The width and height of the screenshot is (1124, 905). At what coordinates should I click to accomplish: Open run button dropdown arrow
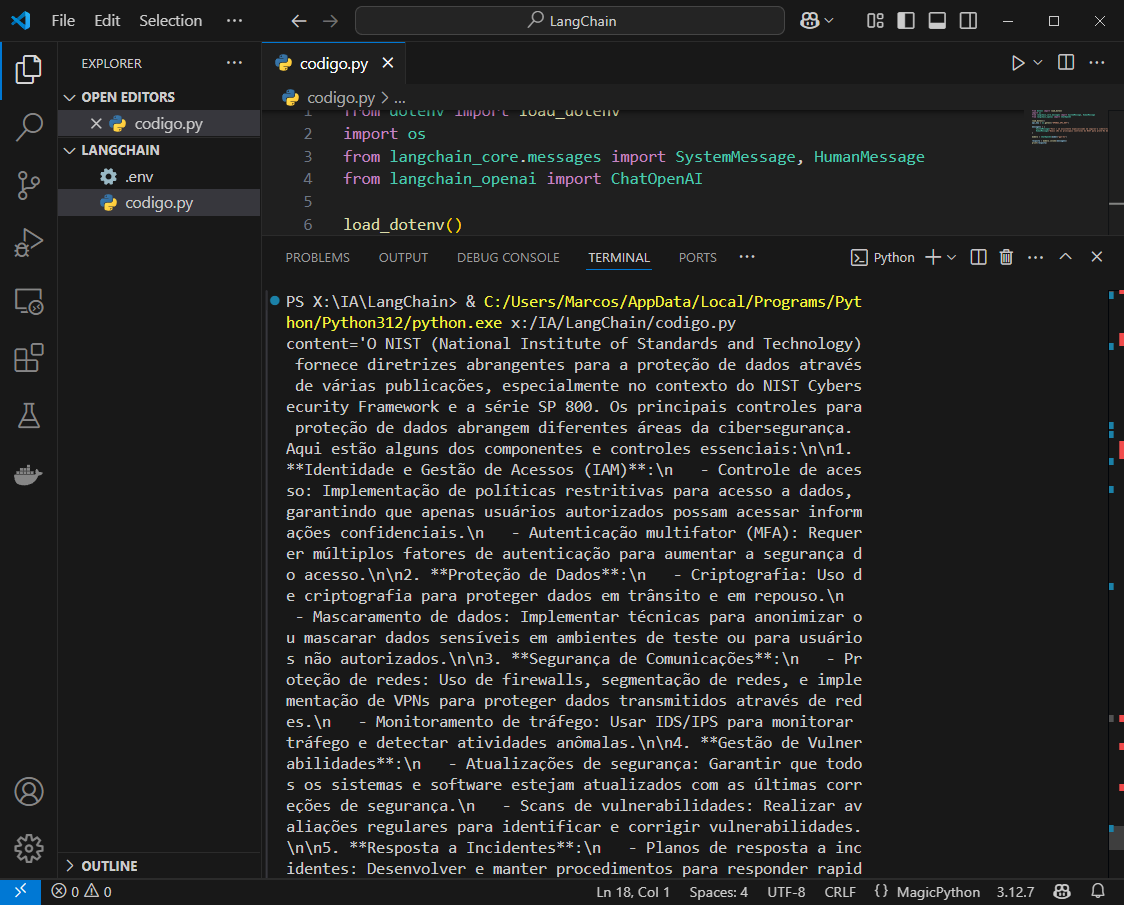tap(1037, 63)
